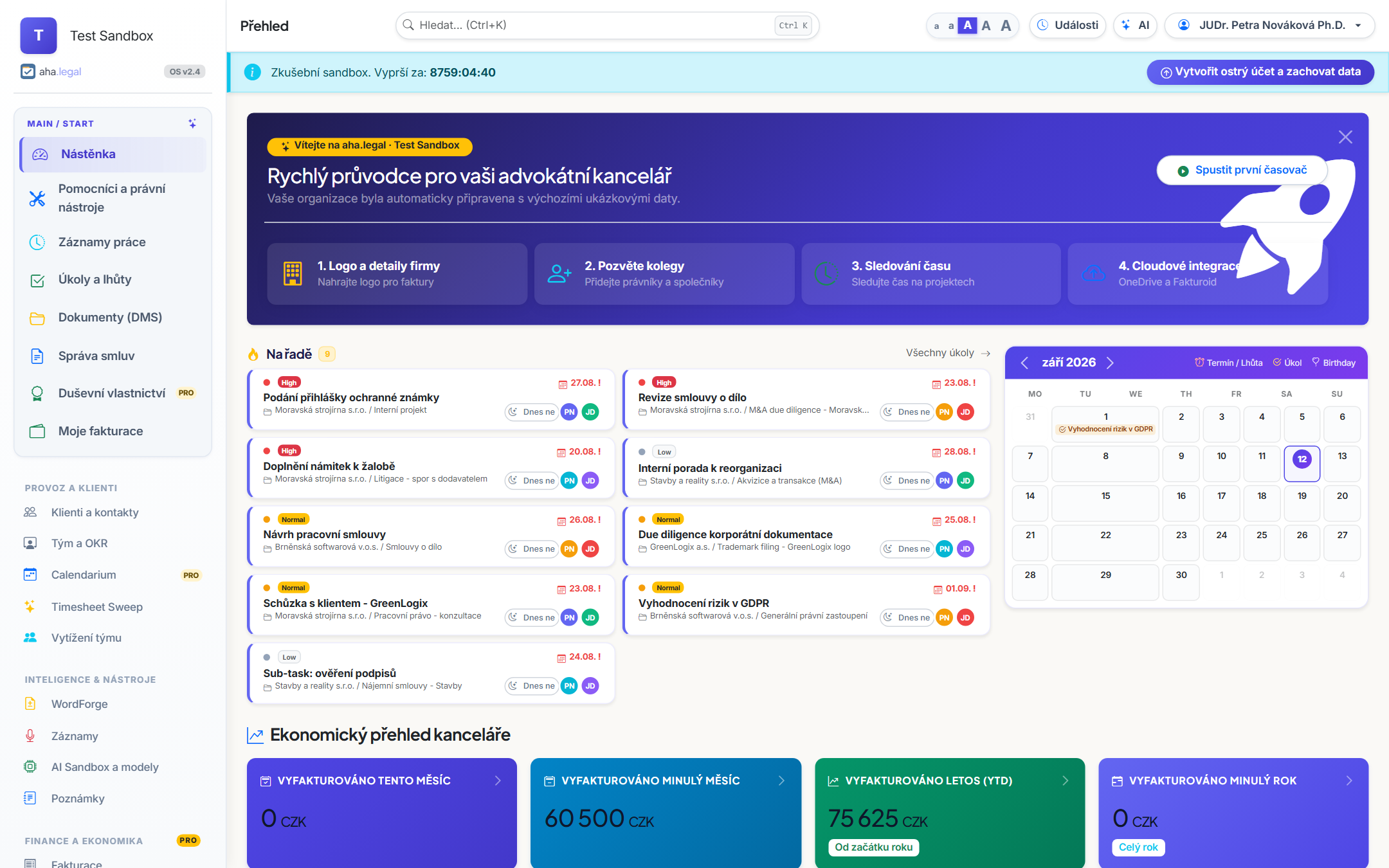The height and width of the screenshot is (868, 1389).
Task: Click the Duševní vlastnictví award icon
Action: [37, 393]
